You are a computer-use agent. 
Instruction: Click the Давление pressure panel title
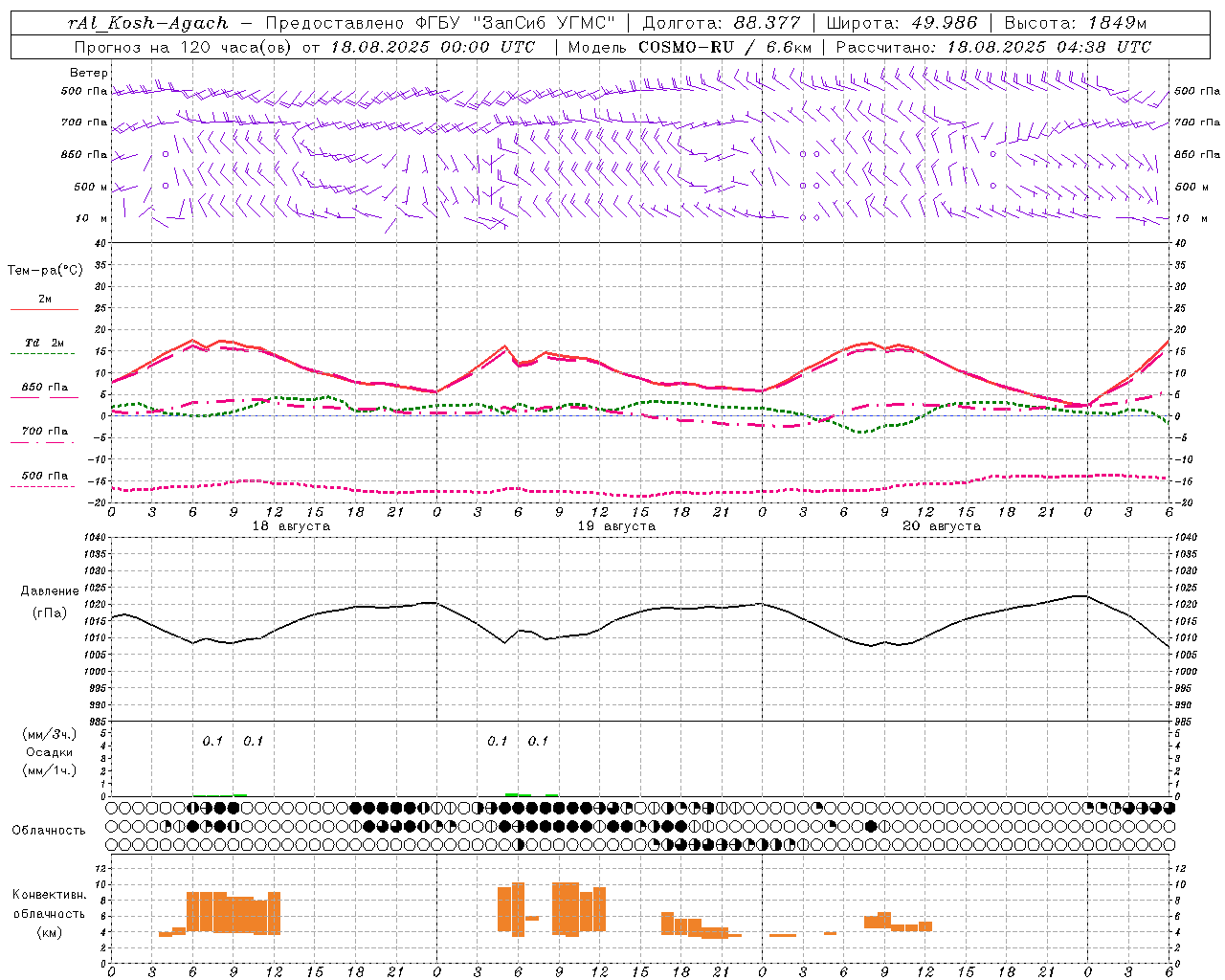click(50, 591)
